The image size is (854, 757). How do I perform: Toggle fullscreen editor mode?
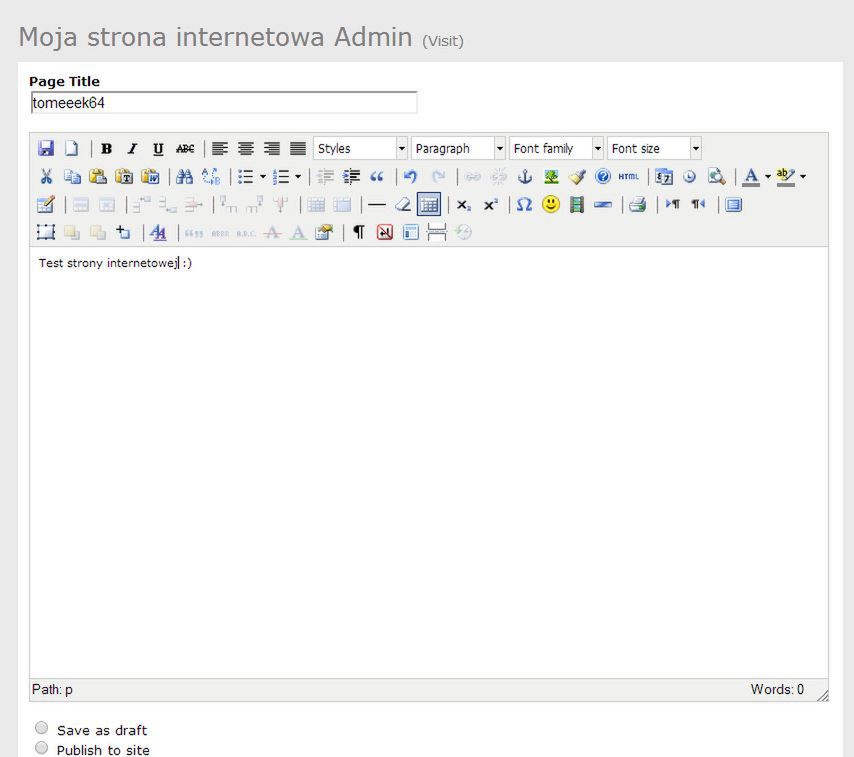click(x=734, y=205)
